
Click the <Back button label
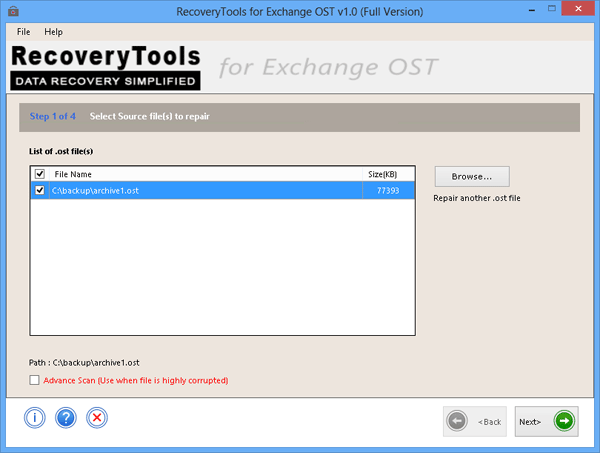[489, 422]
